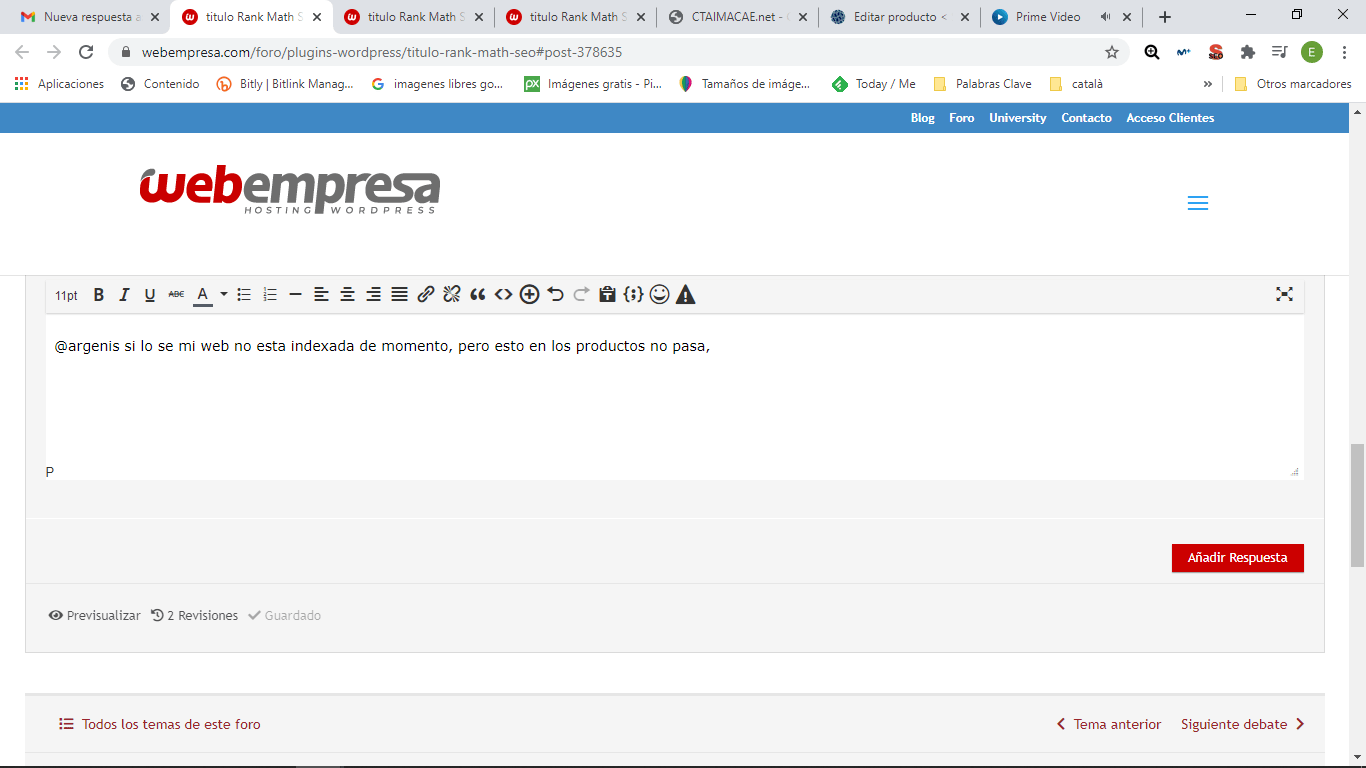1366x768 pixels.
Task: Apply strikethrough formatting
Action: coord(176,294)
